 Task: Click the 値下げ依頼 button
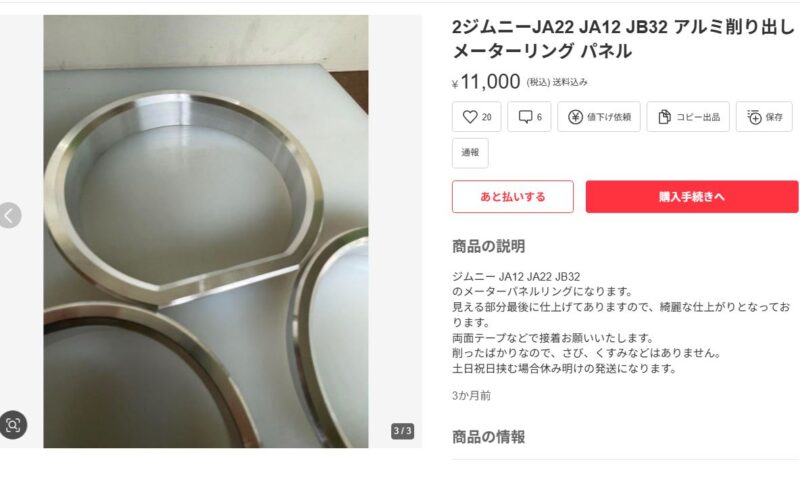[598, 117]
